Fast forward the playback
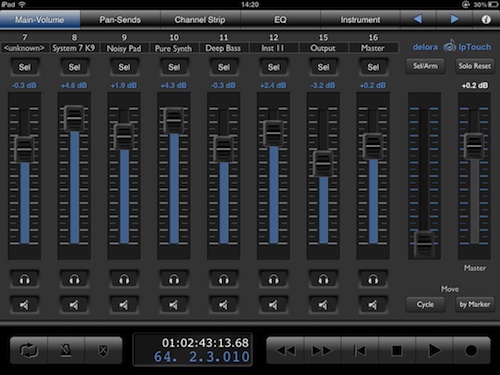This screenshot has height=375, width=500. tap(322, 350)
